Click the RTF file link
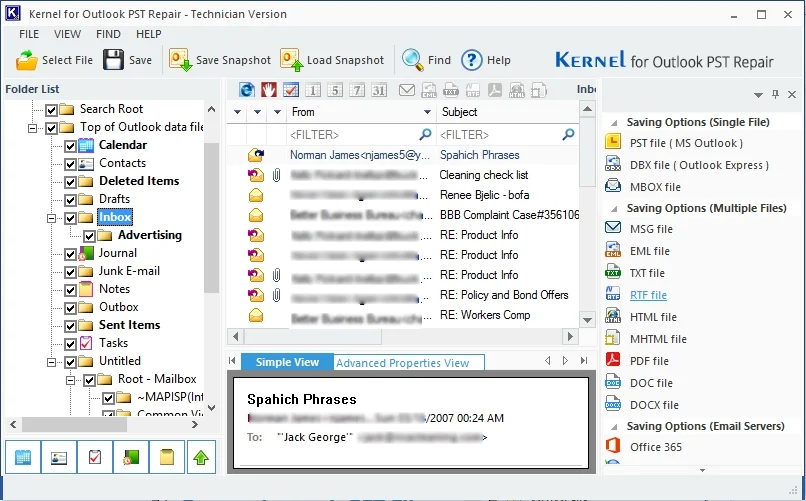Viewport: 806px width, 501px height. [x=648, y=295]
